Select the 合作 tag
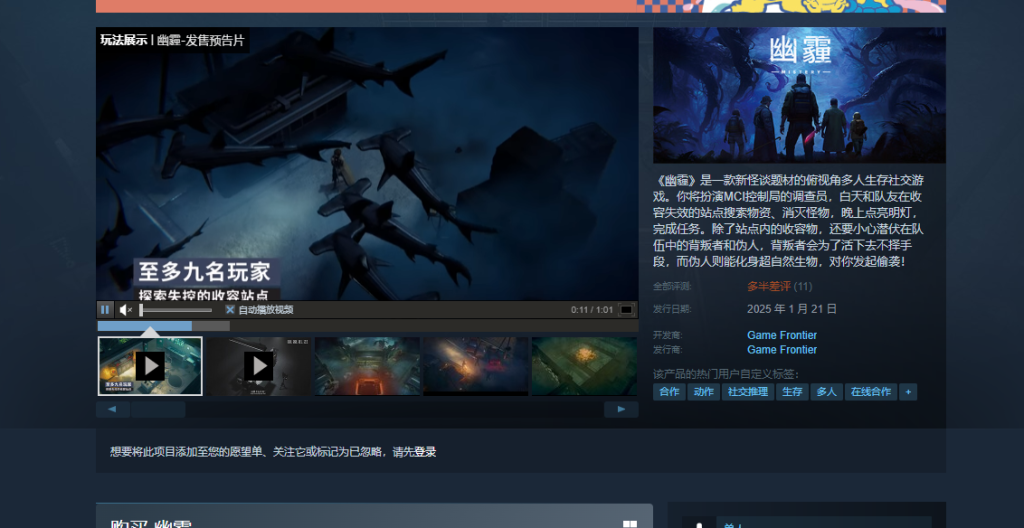This screenshot has width=1024, height=528. click(x=669, y=392)
